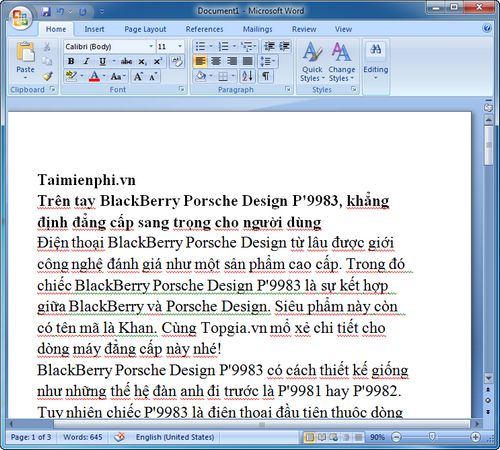Open the Font dialog launcher
Viewport: 500px width, 450px height.
(181, 89)
